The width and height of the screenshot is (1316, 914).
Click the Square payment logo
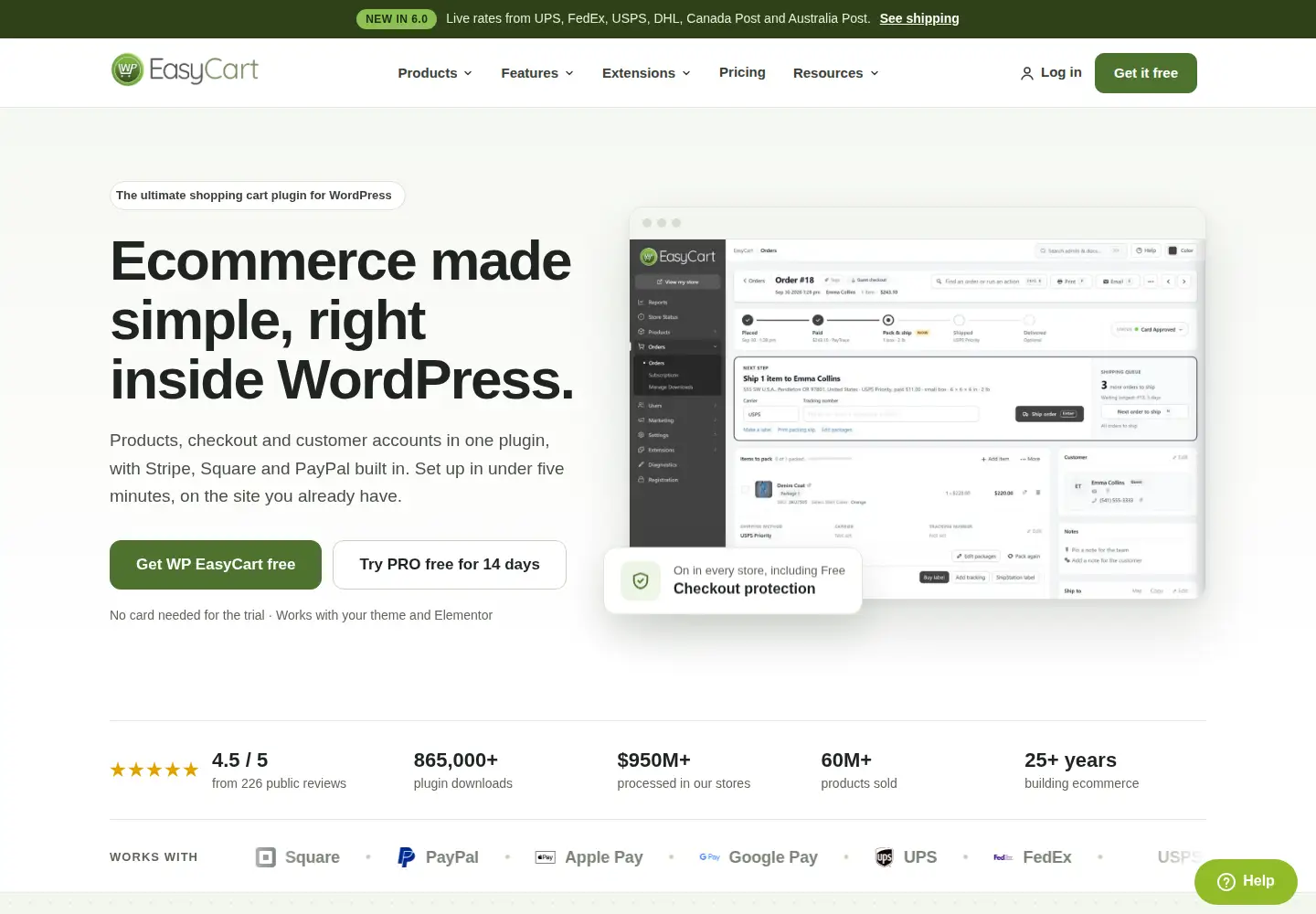(266, 857)
